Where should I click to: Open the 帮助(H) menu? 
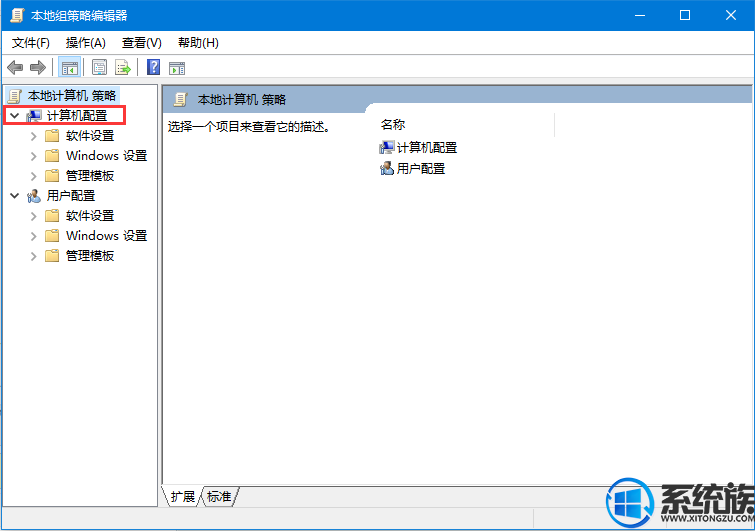tap(198, 43)
